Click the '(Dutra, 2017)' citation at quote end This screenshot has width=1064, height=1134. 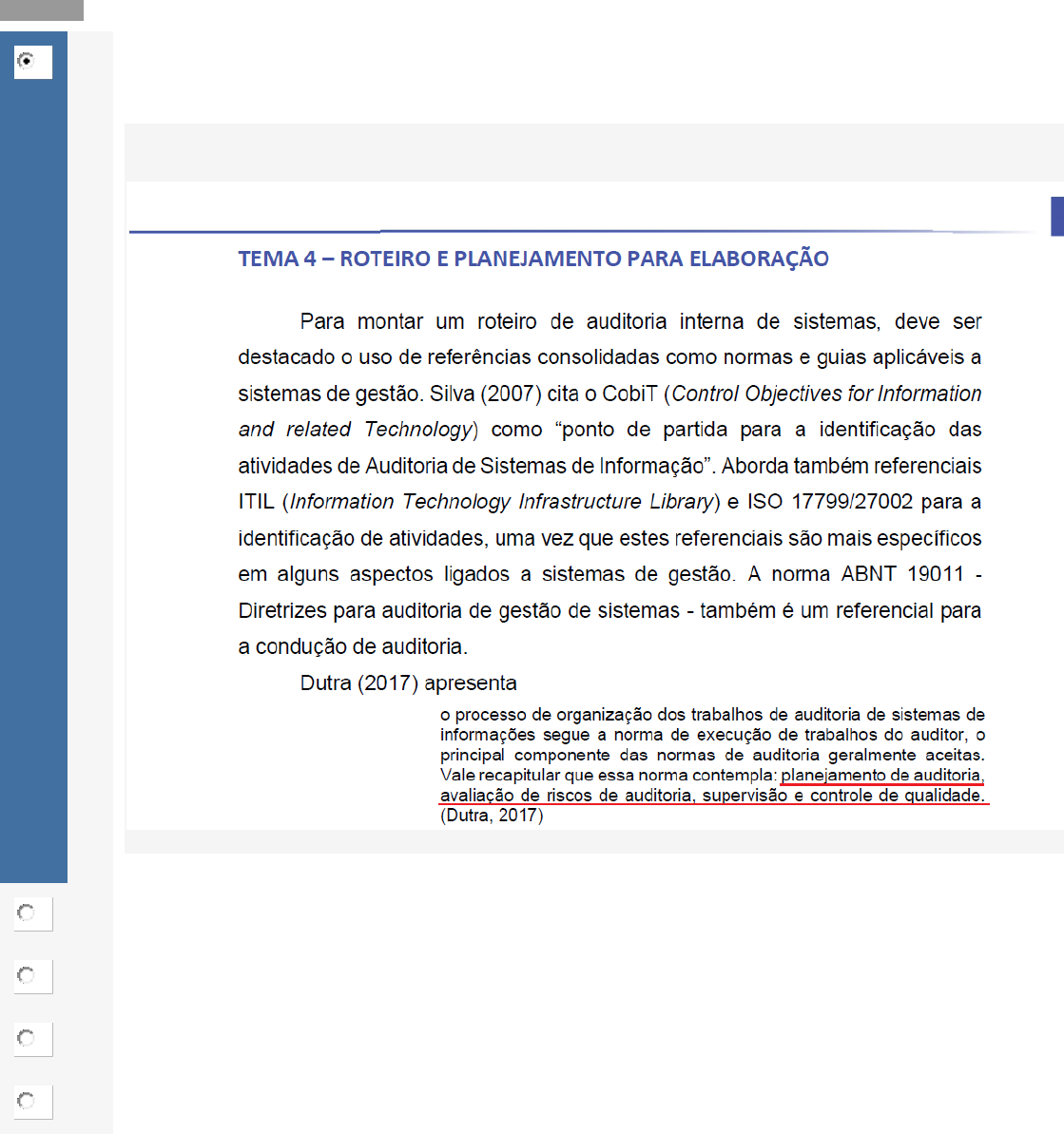click(492, 816)
